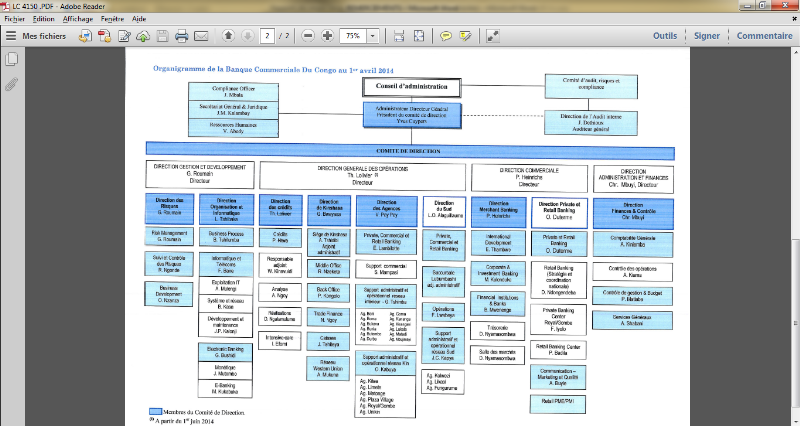Select the highlight text tool

coord(466,36)
